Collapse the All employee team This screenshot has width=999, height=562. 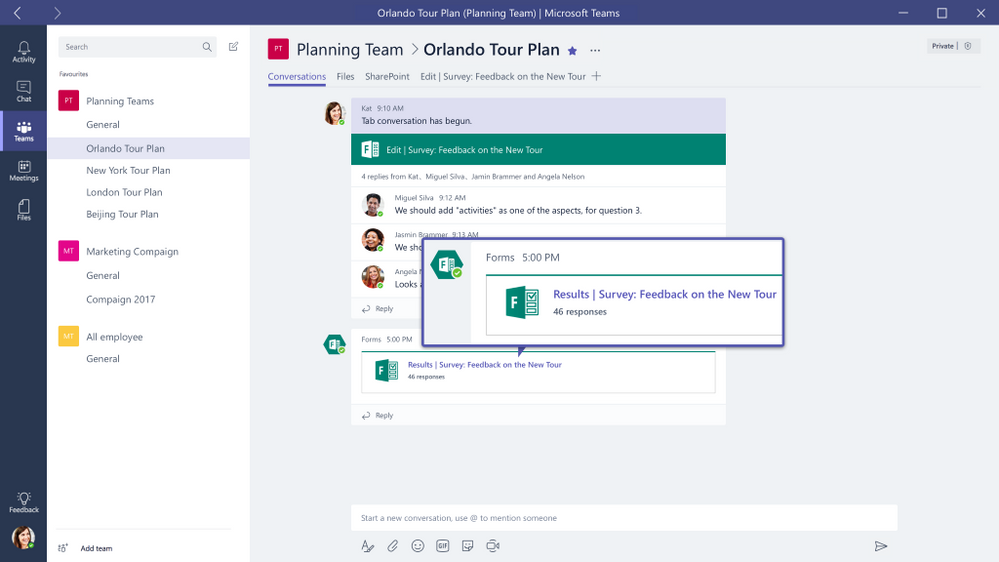click(x=114, y=337)
